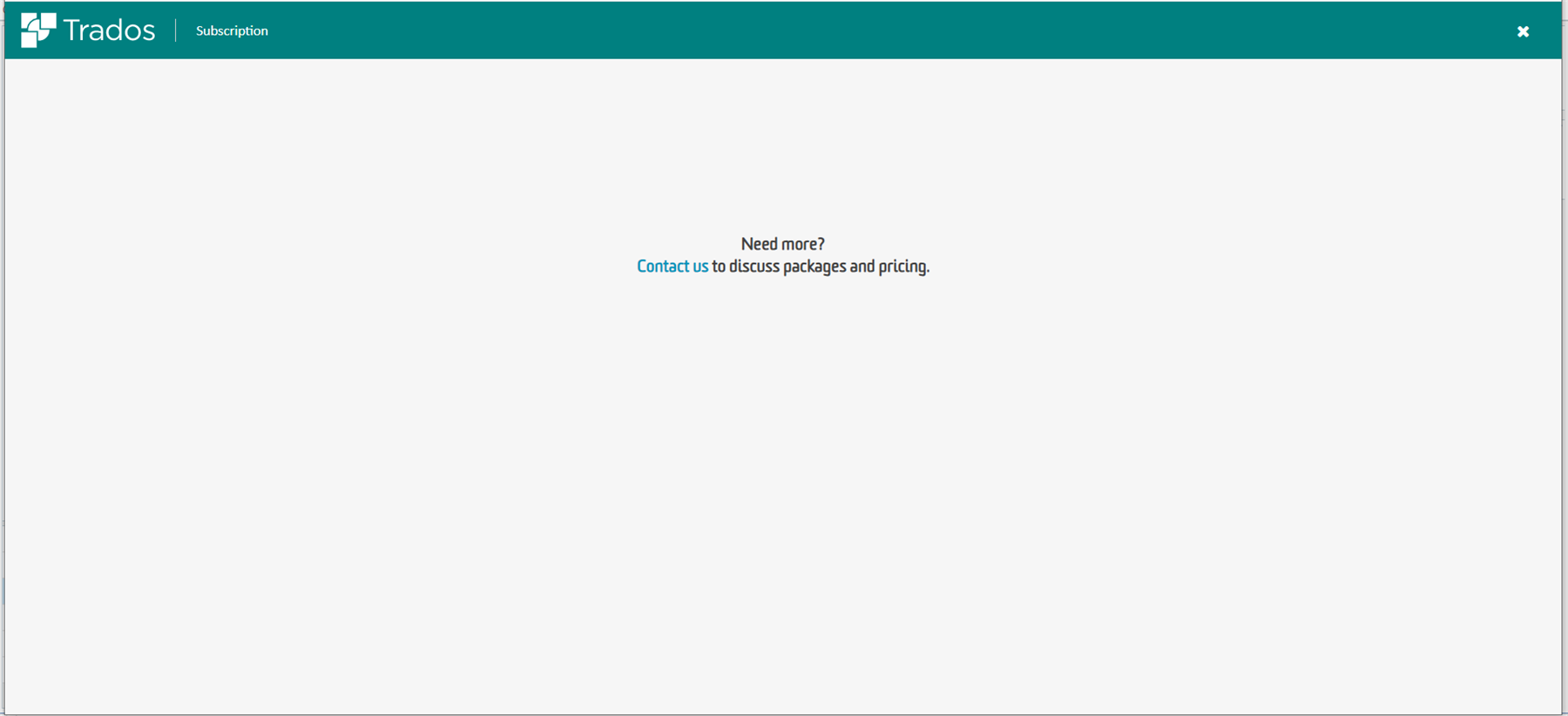1568x716 pixels.
Task: Click the white squares emblem left of Trados
Action: click(x=37, y=30)
